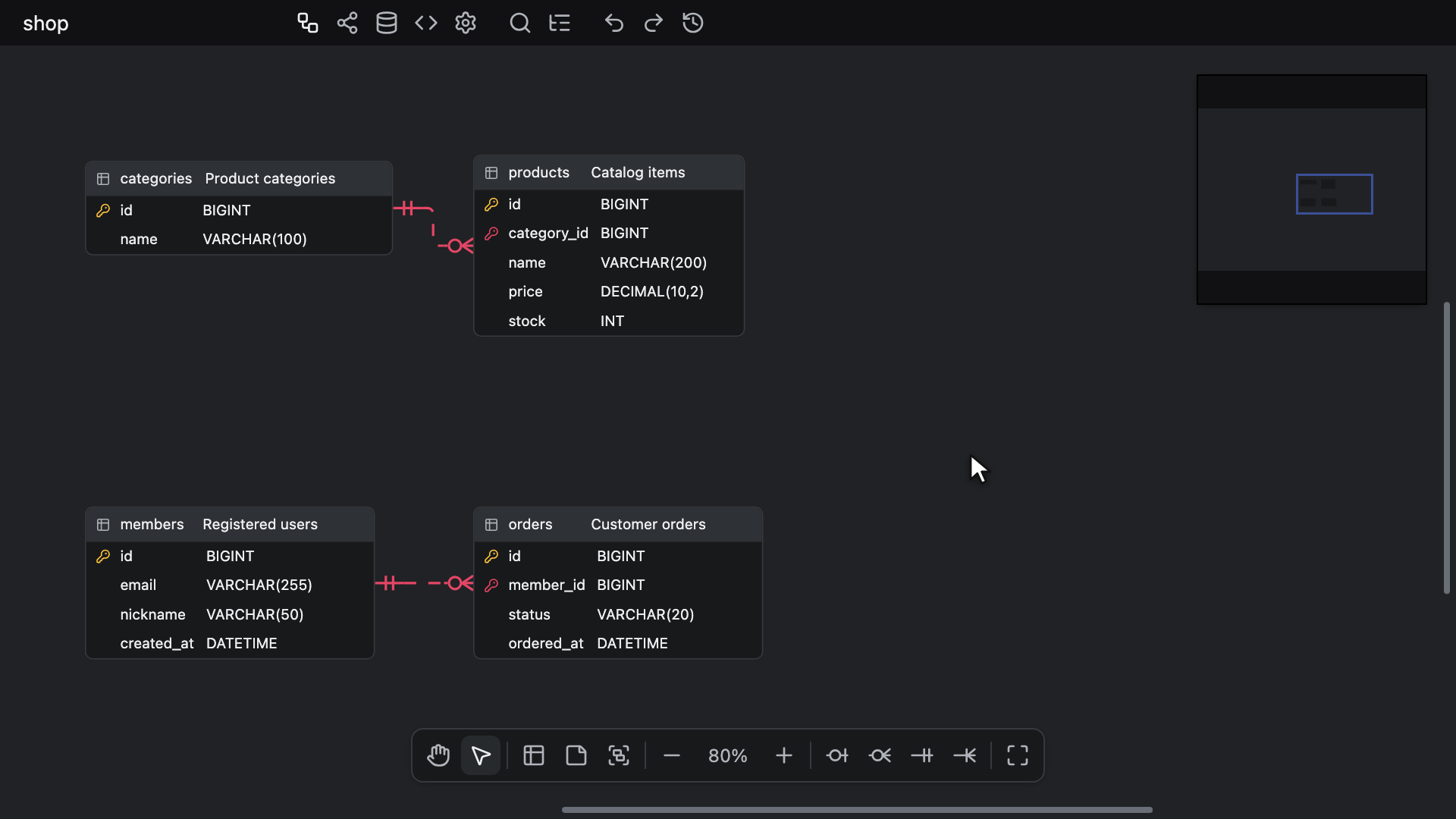Open the code view brackets icon

[x=426, y=23]
